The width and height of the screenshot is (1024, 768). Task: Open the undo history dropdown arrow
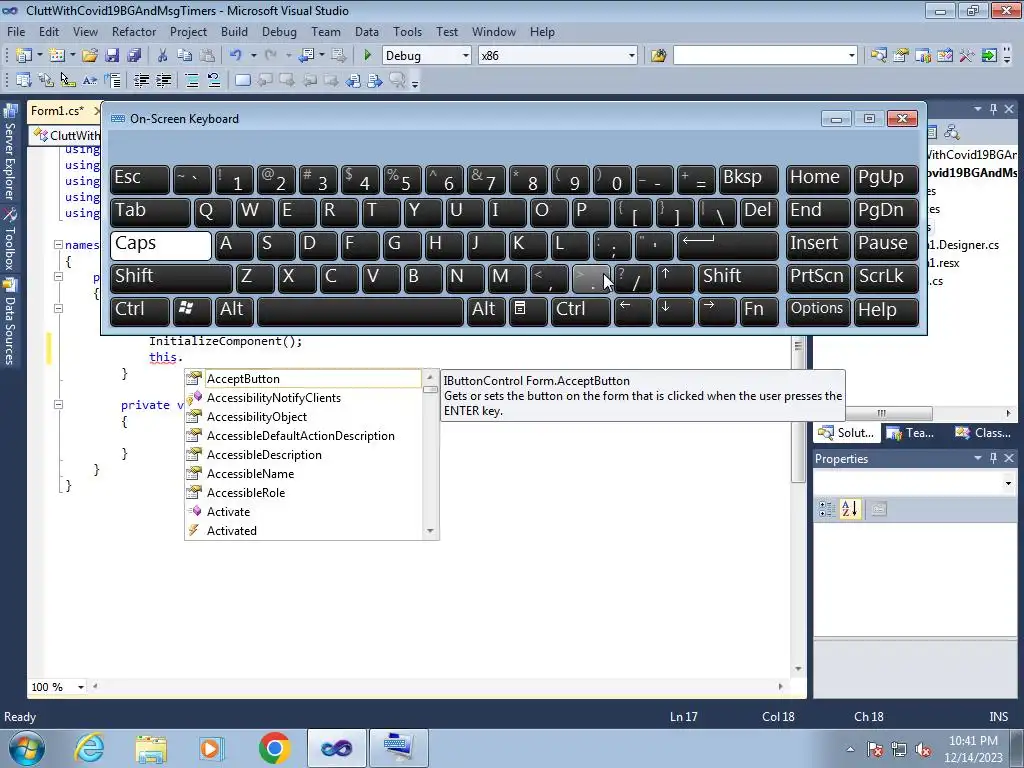pyautogui.click(x=253, y=56)
